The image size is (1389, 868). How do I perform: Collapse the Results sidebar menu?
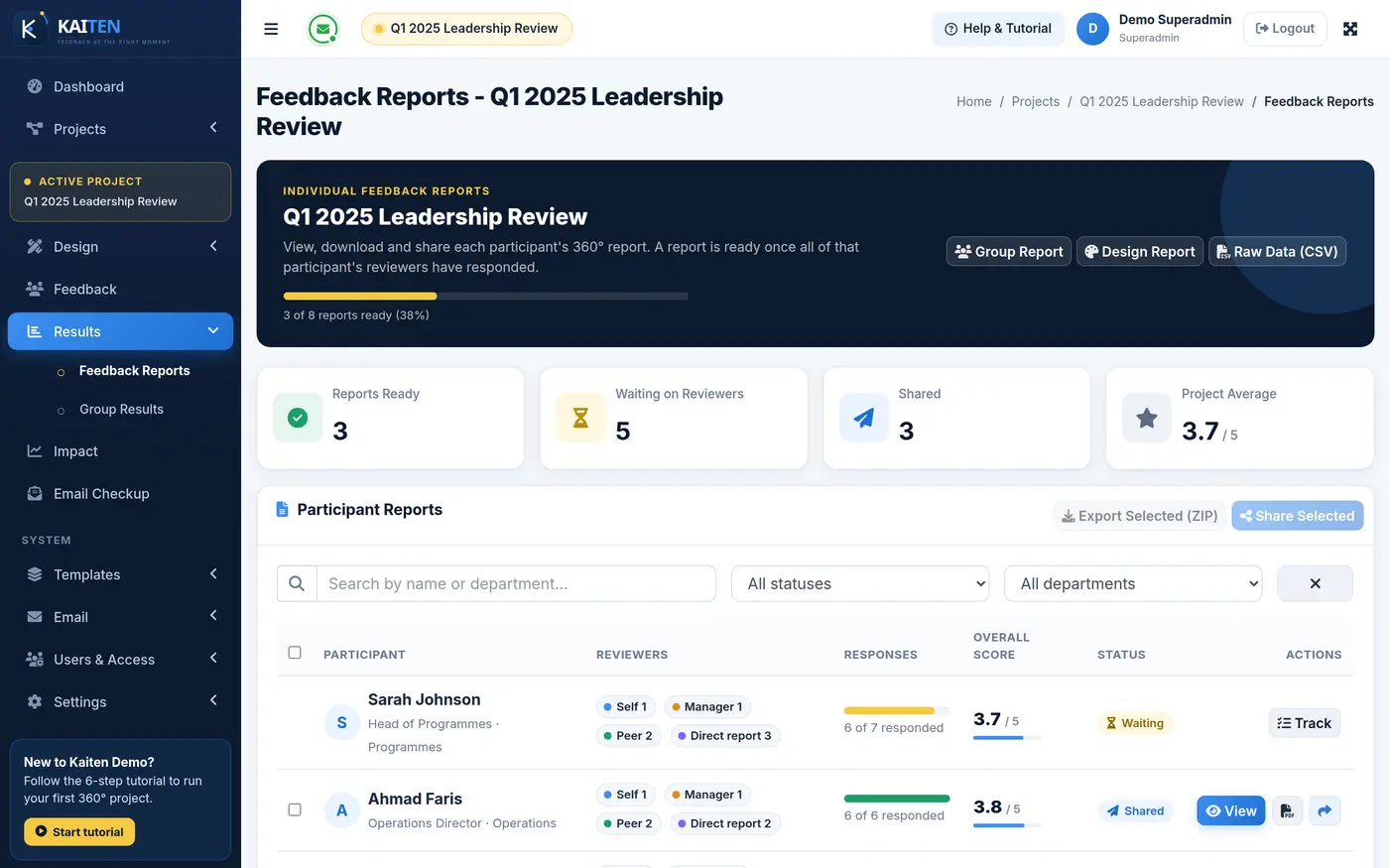(120, 331)
